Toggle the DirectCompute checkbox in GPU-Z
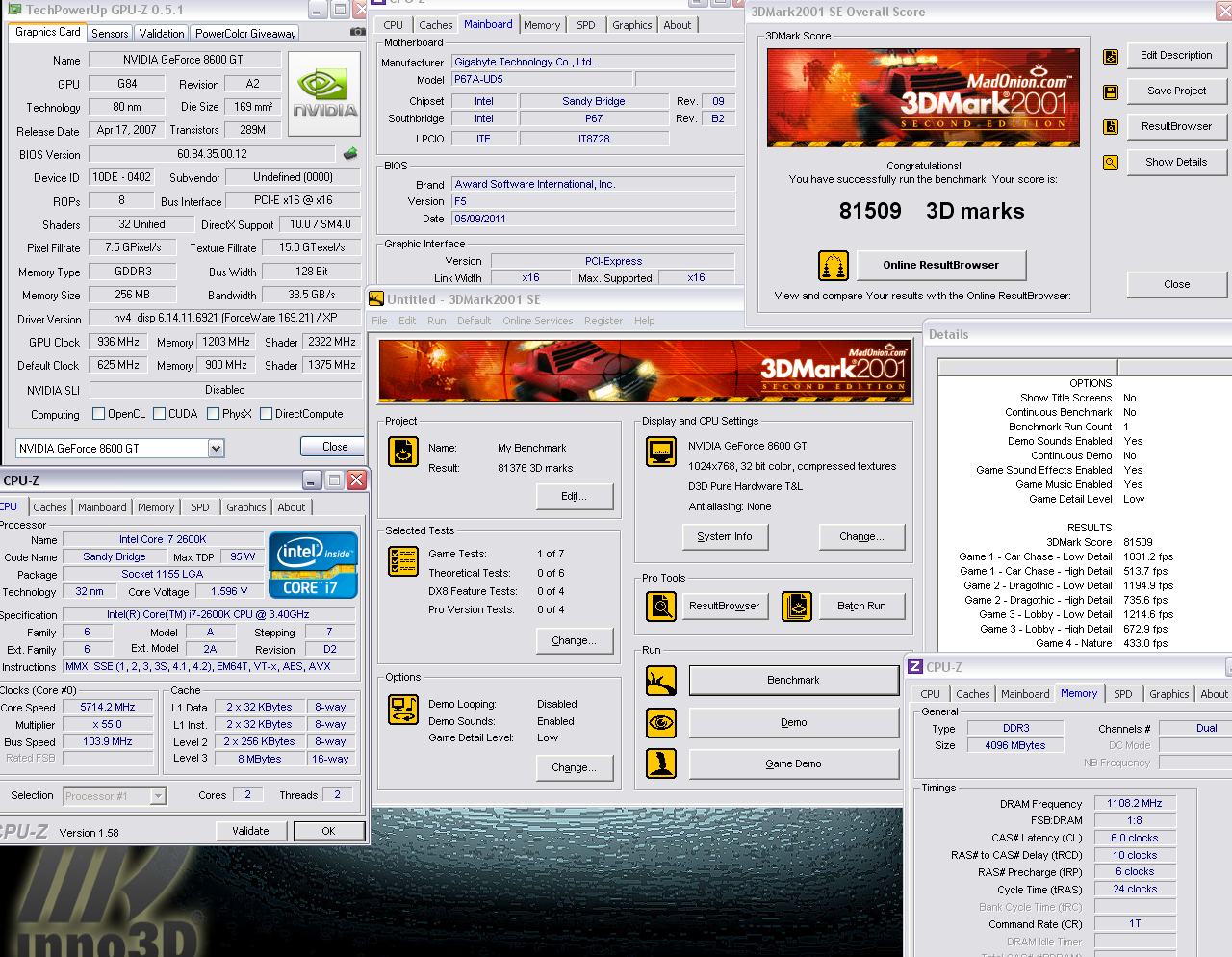This screenshot has height=957, width=1232. (x=266, y=414)
